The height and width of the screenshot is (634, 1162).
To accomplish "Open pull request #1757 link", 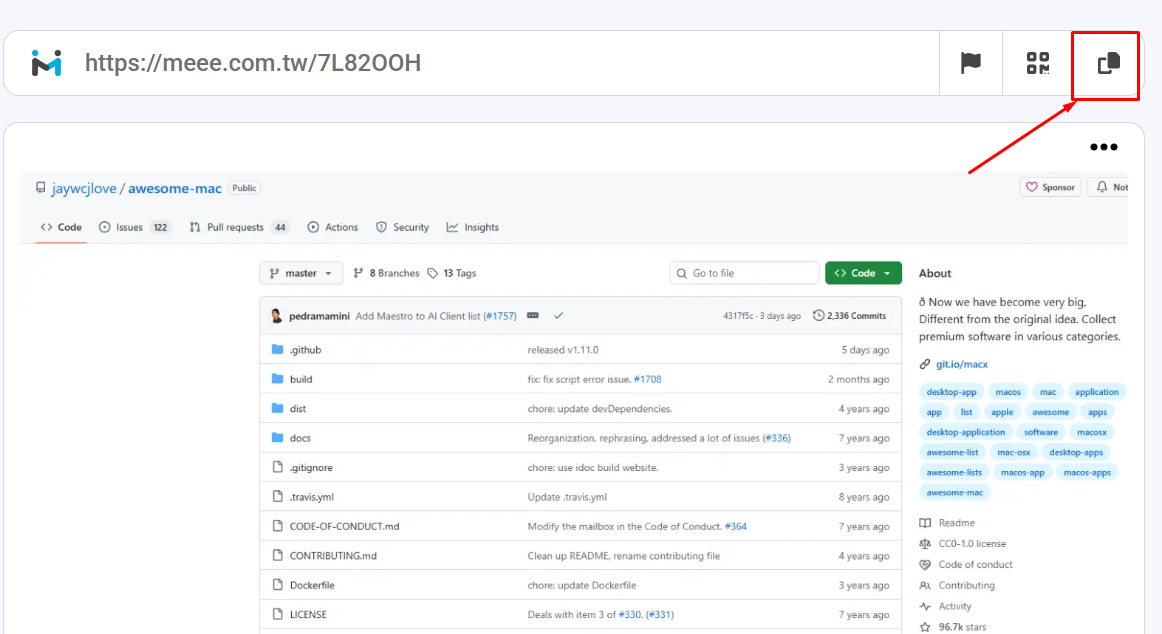I will click(500, 316).
